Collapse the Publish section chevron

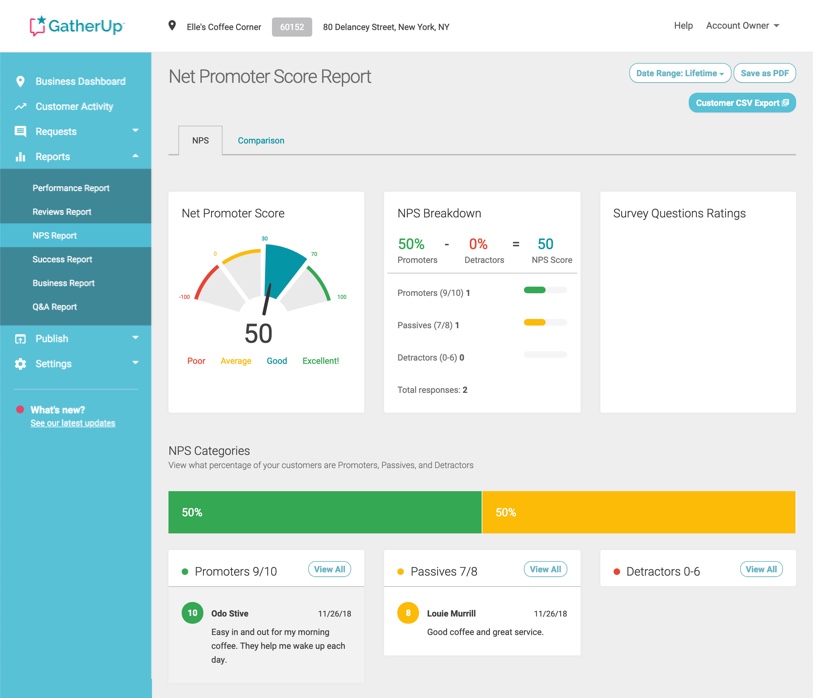[x=134, y=338]
